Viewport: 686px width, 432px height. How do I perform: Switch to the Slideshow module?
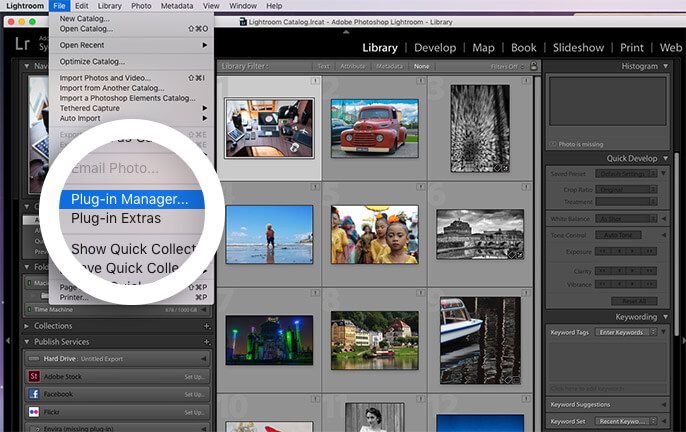tap(578, 48)
